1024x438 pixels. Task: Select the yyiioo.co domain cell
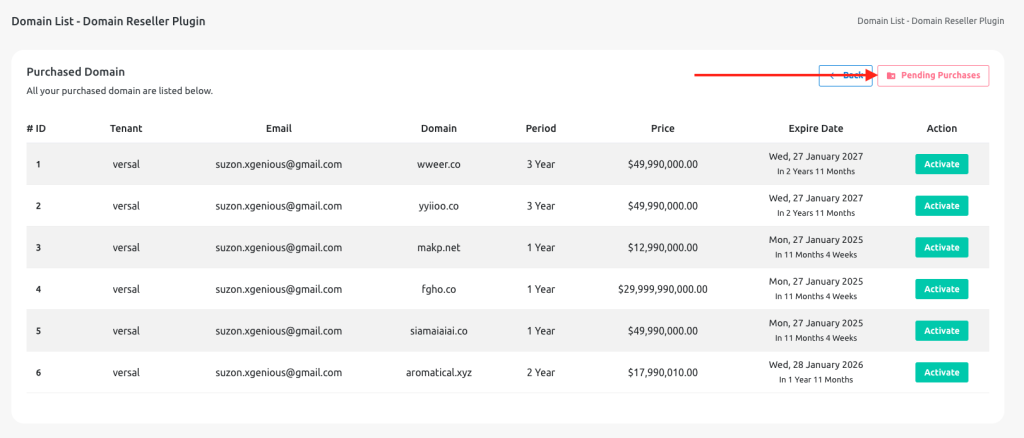pyautogui.click(x=439, y=206)
